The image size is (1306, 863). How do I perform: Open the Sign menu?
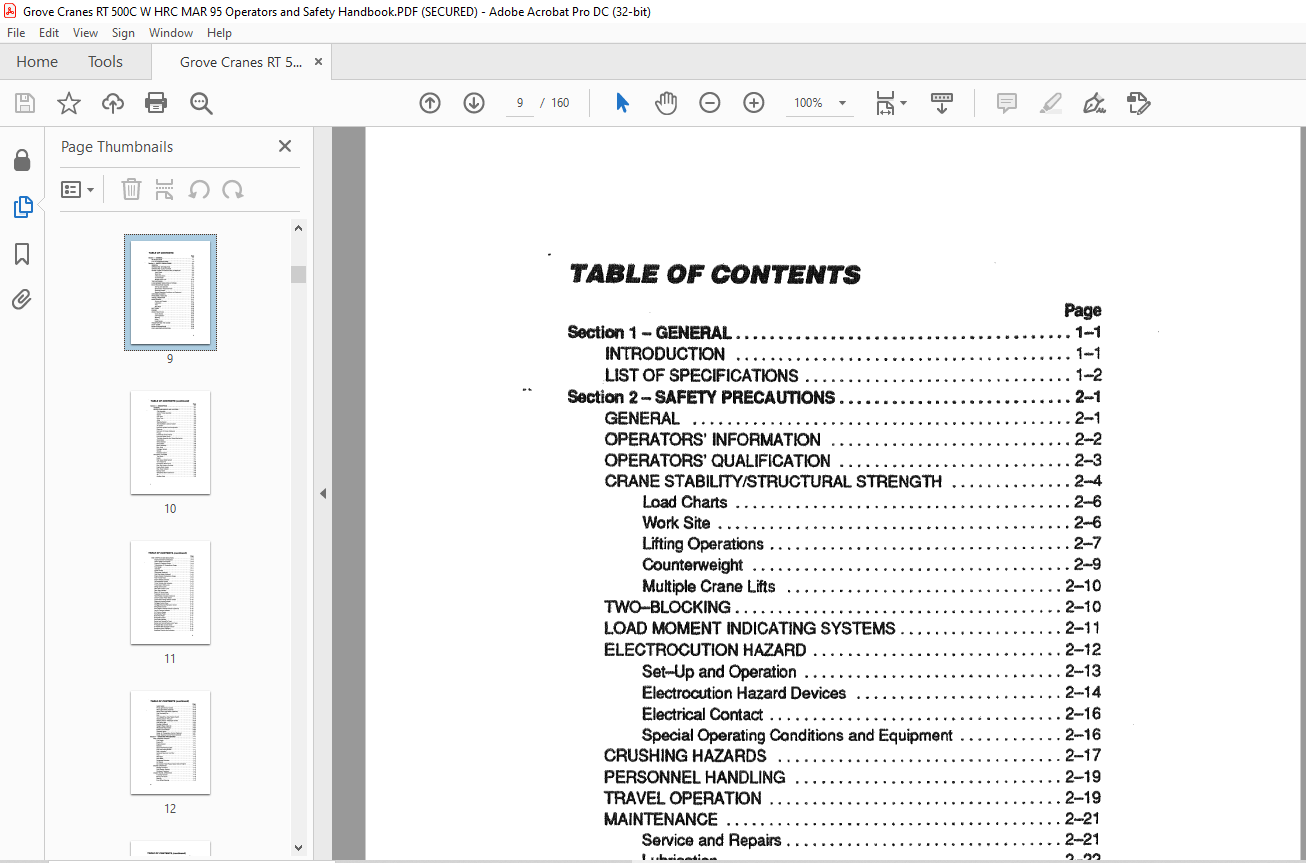coord(123,33)
